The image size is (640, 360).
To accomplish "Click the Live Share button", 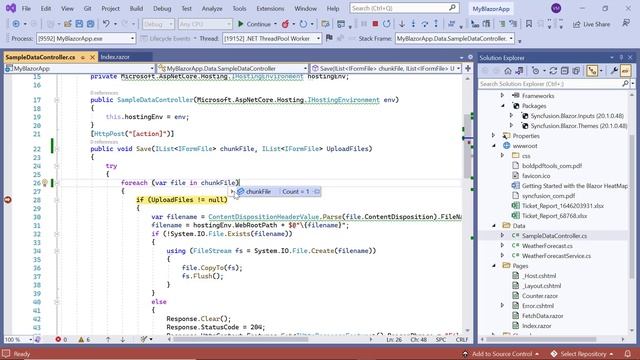I will tap(592, 24).
